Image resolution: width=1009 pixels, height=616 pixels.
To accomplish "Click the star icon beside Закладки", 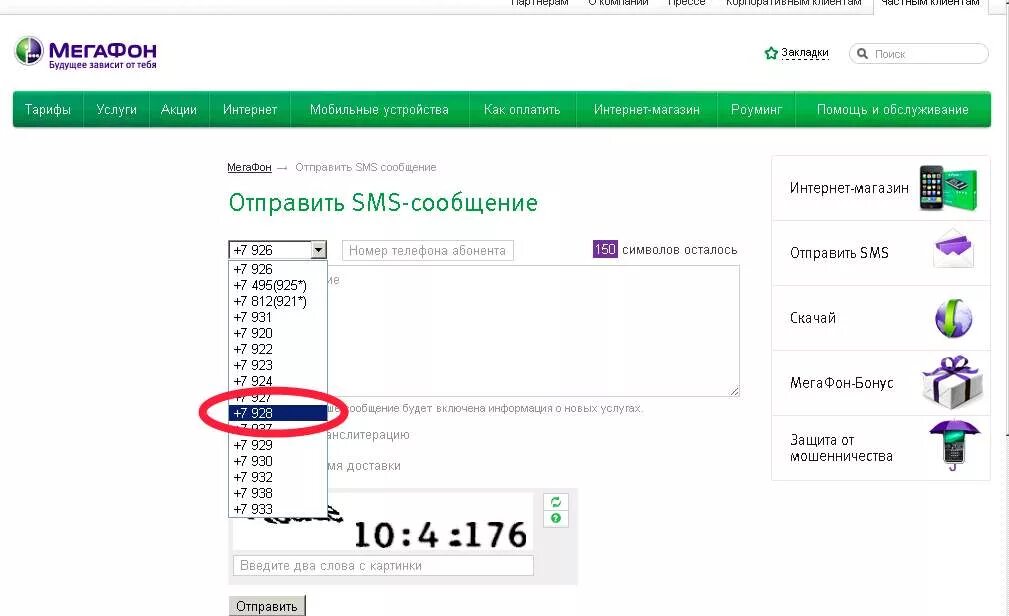I will click(770, 52).
